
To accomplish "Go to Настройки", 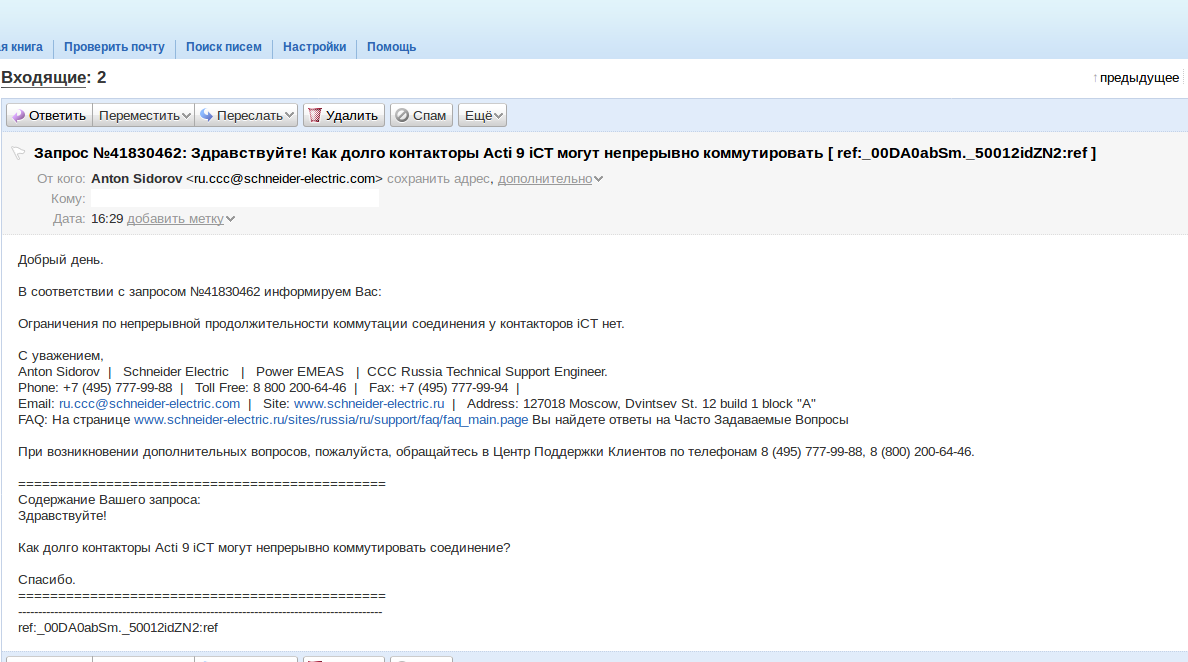I will pos(314,47).
